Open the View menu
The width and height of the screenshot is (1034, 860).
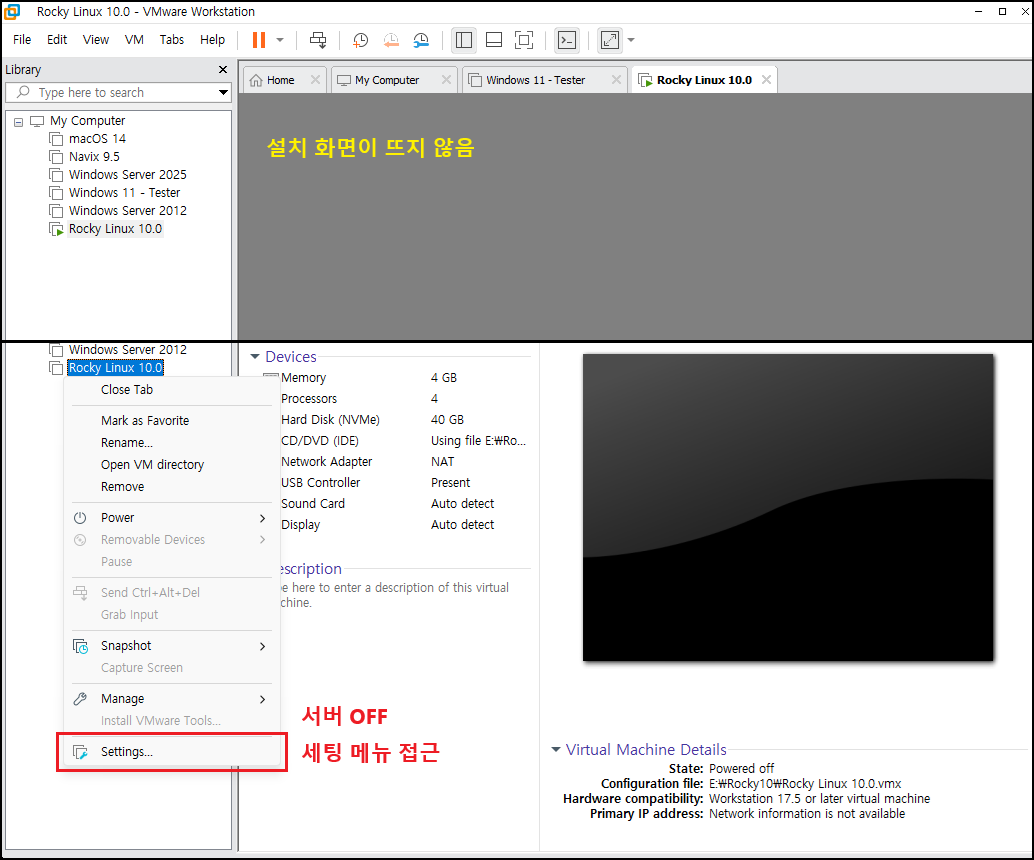[96, 40]
